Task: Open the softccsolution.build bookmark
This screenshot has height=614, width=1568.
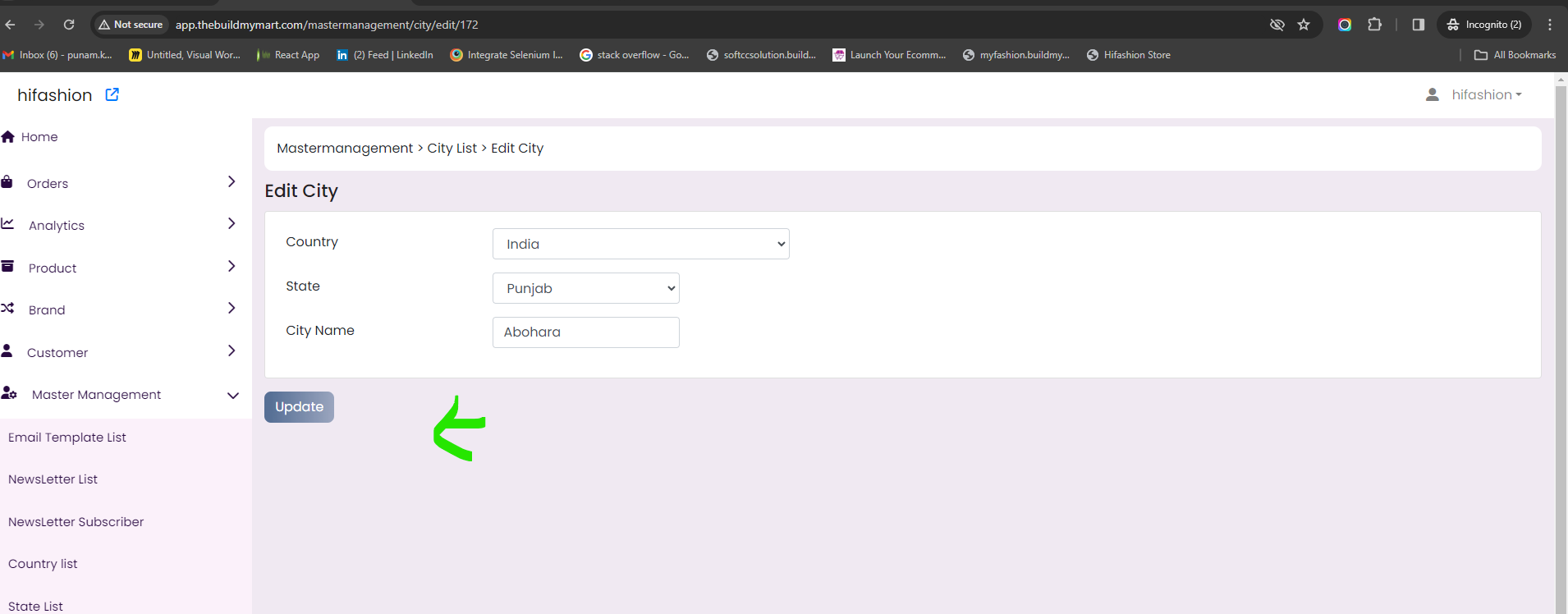Action: [x=761, y=55]
